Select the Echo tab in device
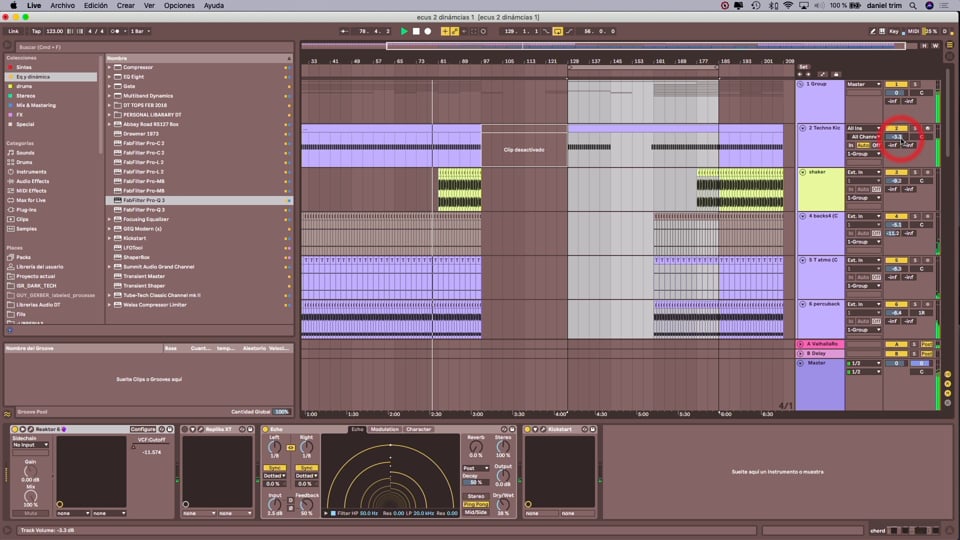Image resolution: width=960 pixels, height=540 pixels. [357, 429]
